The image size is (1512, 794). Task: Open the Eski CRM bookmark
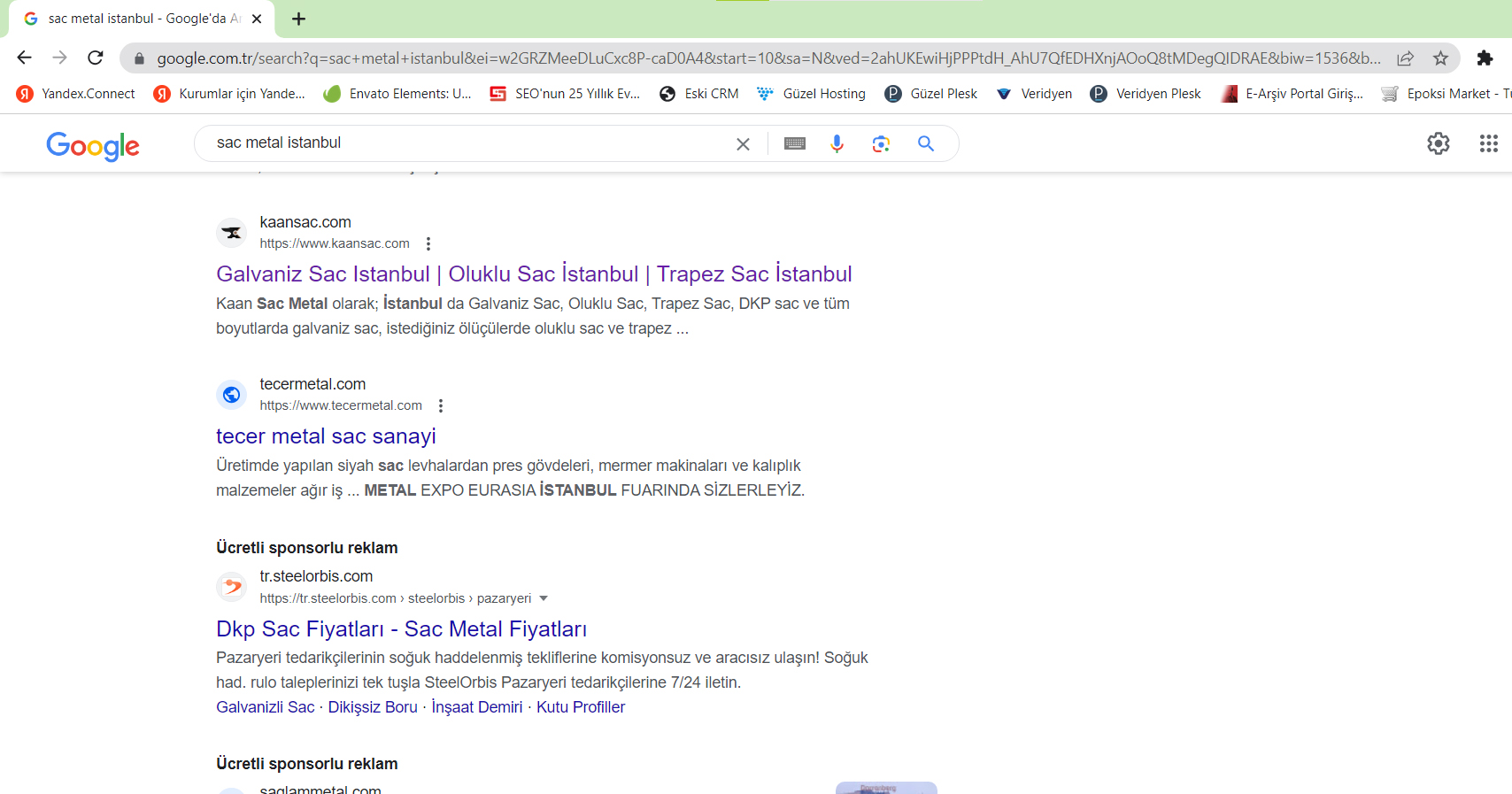(699, 94)
